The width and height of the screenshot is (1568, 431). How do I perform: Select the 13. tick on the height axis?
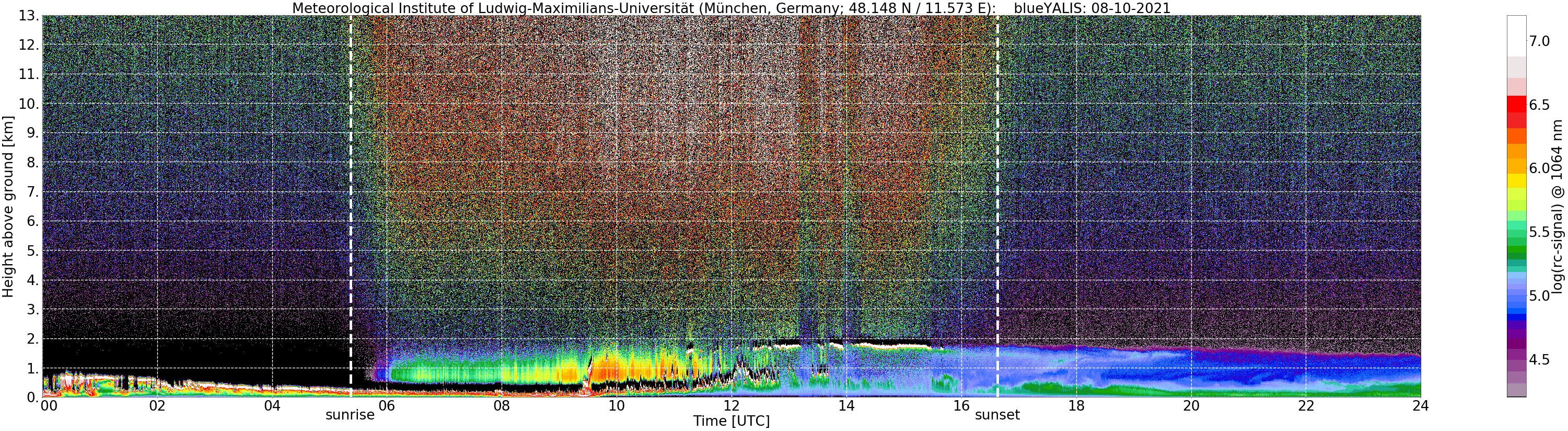(x=29, y=16)
